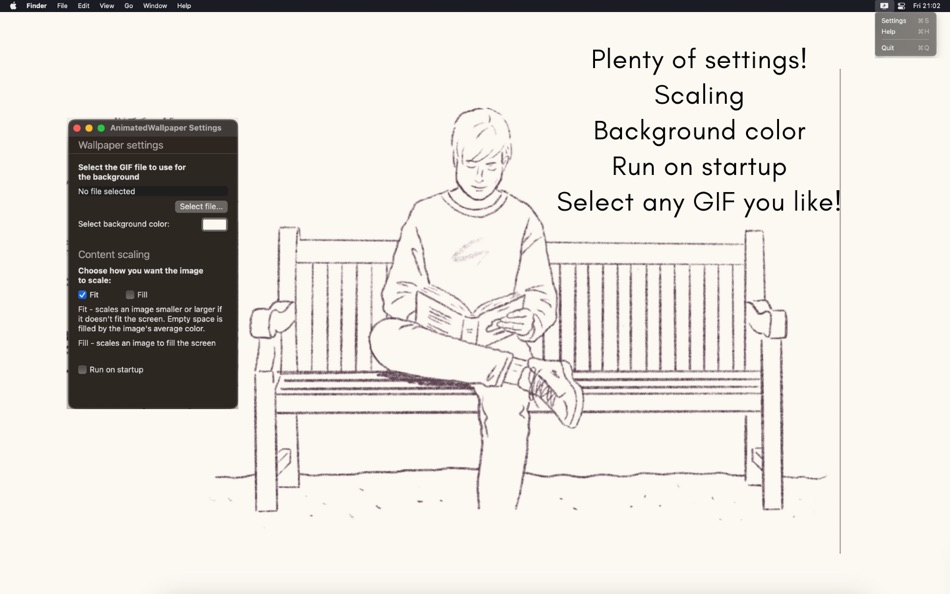Maximize the AnimatedWallpaper Settings window
The height and width of the screenshot is (594, 950).
pyautogui.click(x=101, y=128)
